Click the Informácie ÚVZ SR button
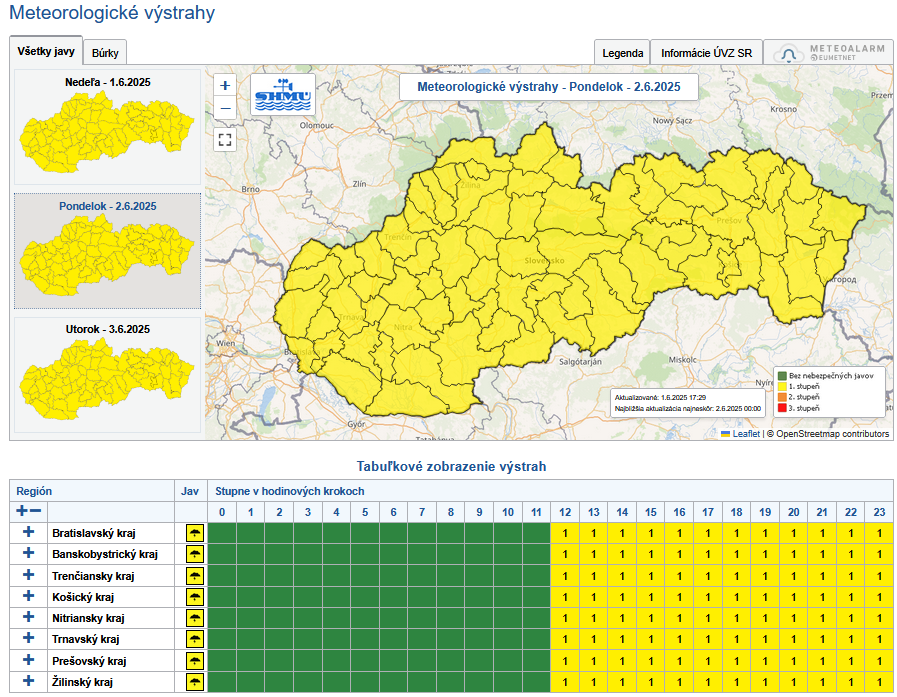897x697 pixels. click(x=706, y=51)
